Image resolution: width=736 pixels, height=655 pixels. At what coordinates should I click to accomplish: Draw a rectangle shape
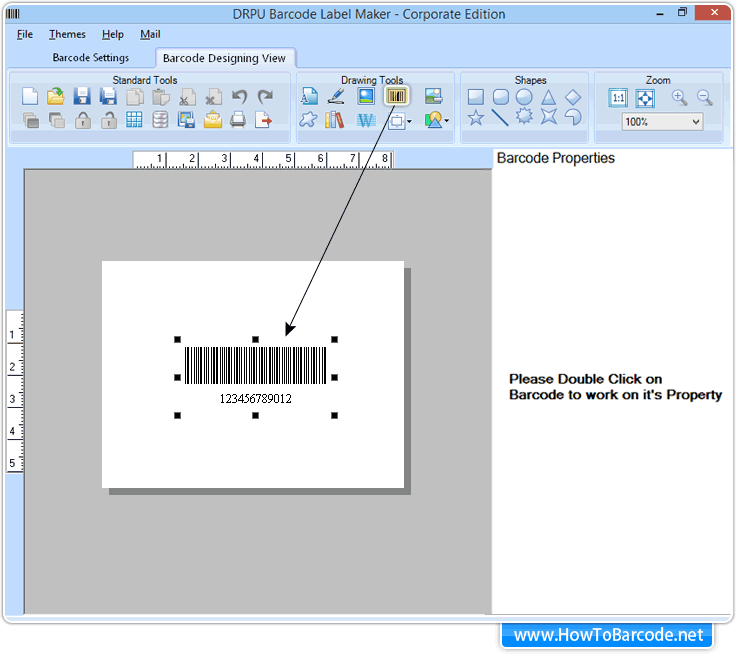click(475, 97)
